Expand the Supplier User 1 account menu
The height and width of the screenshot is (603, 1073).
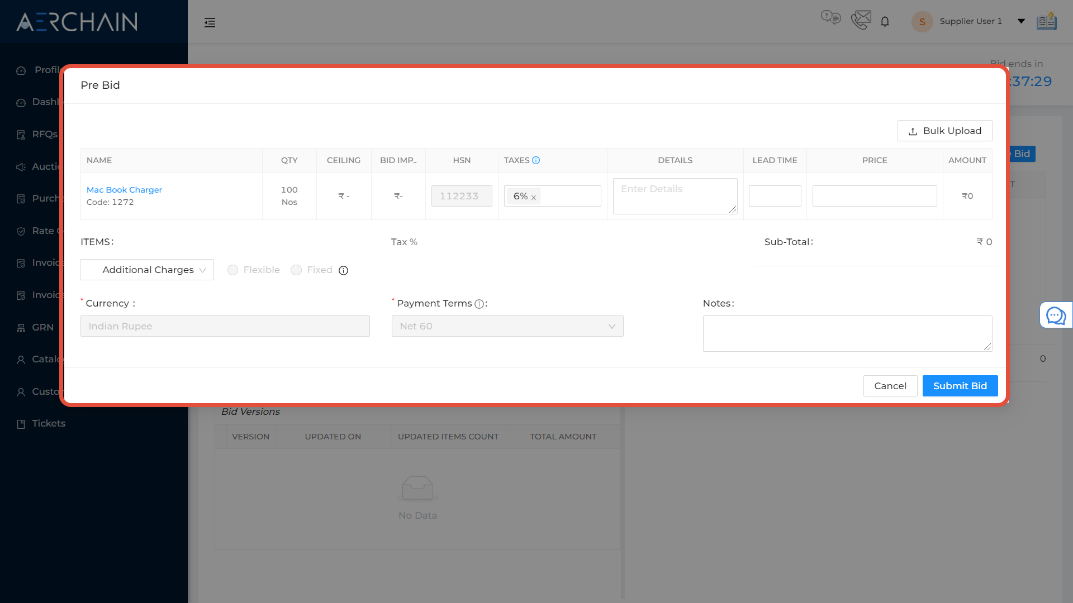pos(1021,20)
